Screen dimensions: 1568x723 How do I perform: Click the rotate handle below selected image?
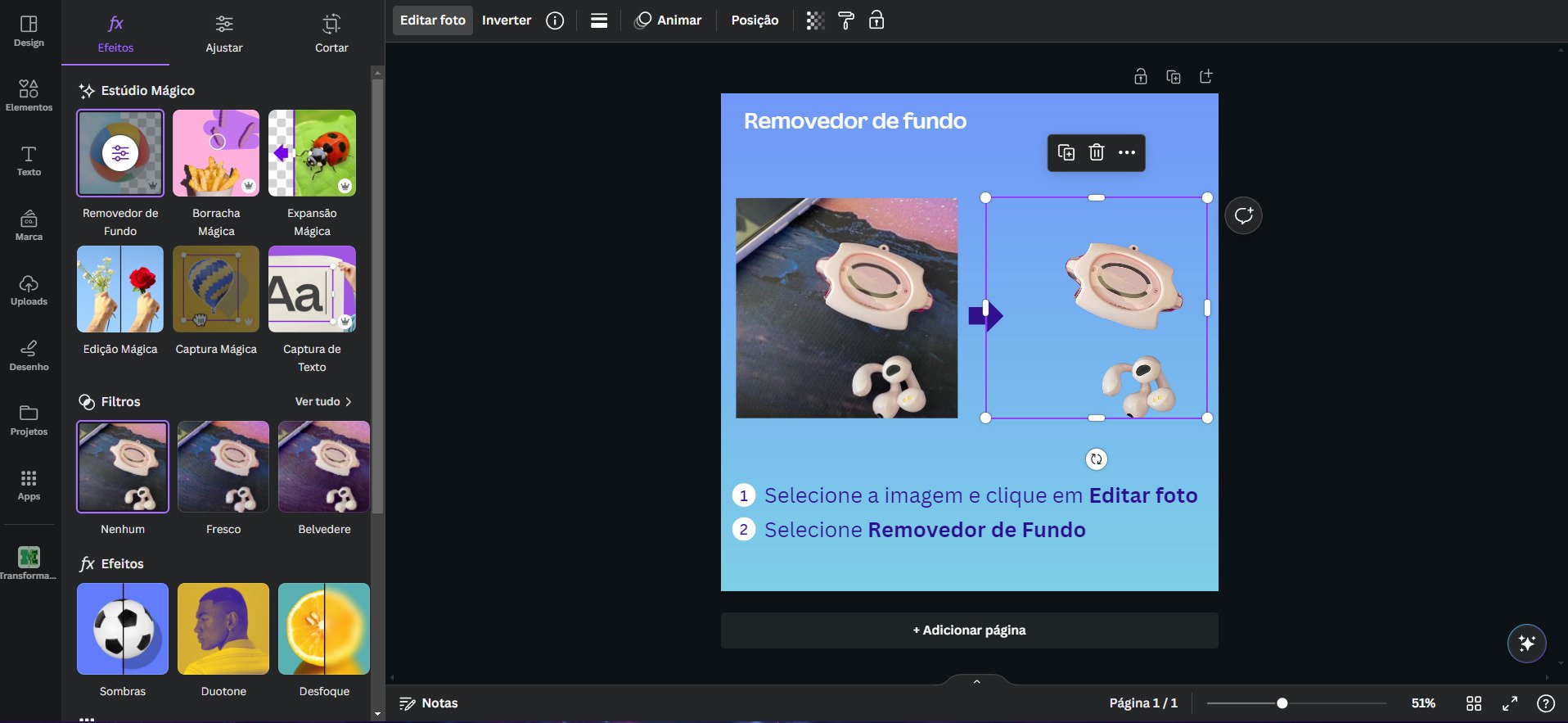pos(1096,459)
